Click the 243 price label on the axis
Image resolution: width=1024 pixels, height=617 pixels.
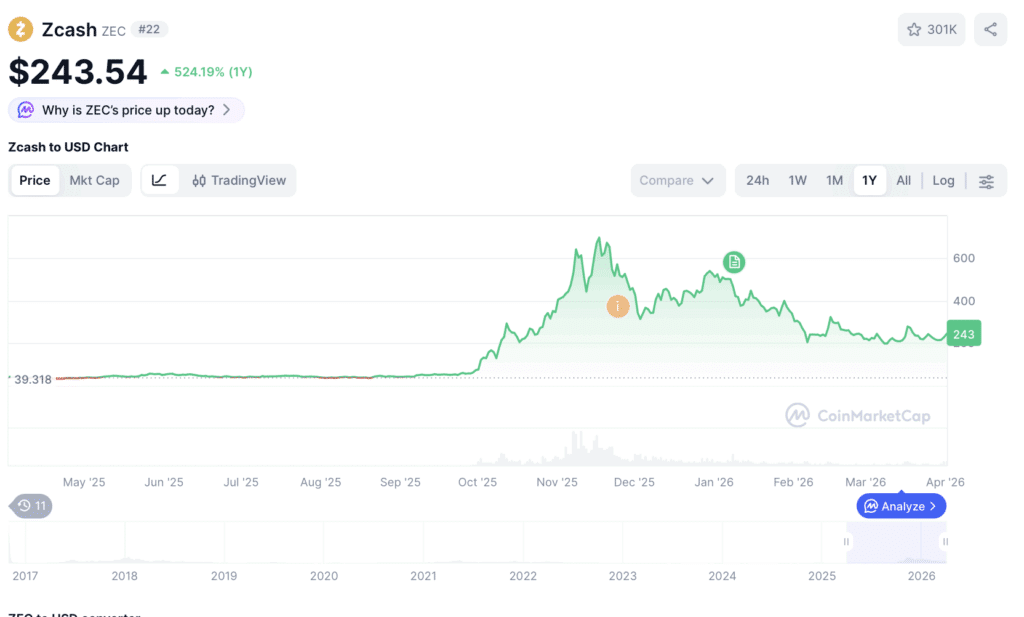click(x=962, y=333)
